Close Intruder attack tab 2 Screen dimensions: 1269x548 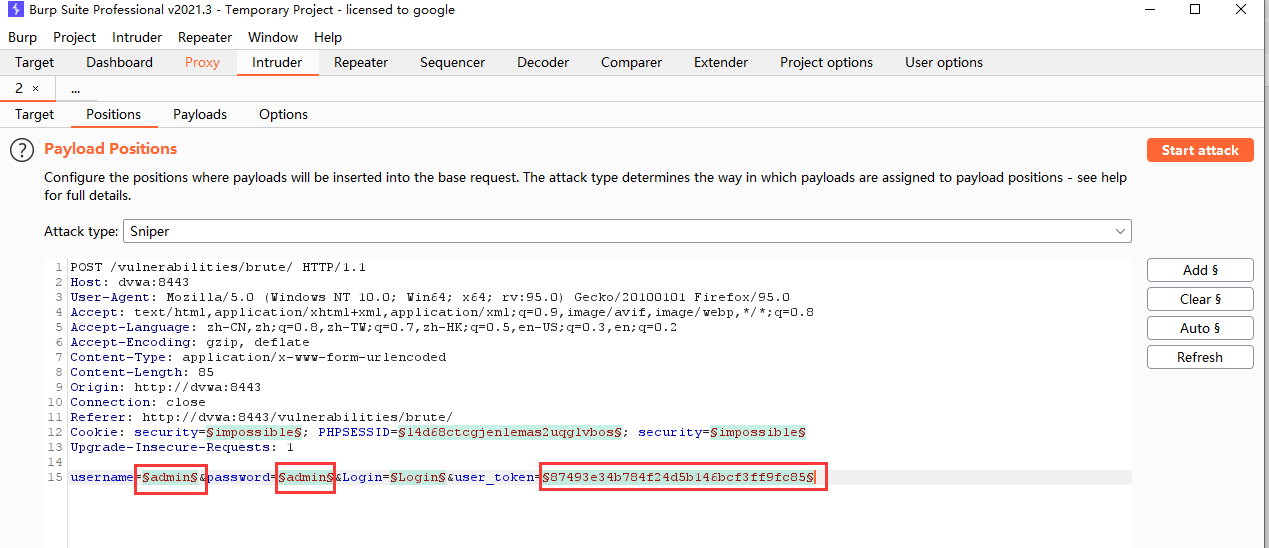(x=36, y=88)
